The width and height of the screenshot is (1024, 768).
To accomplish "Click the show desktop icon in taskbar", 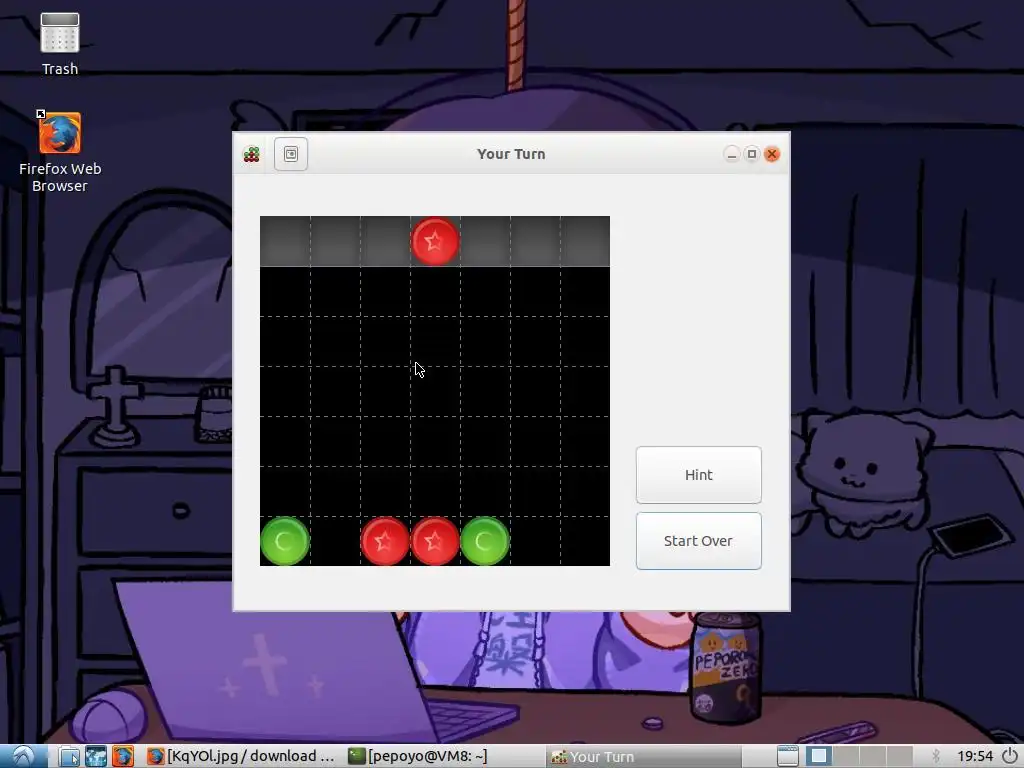I will coord(788,756).
